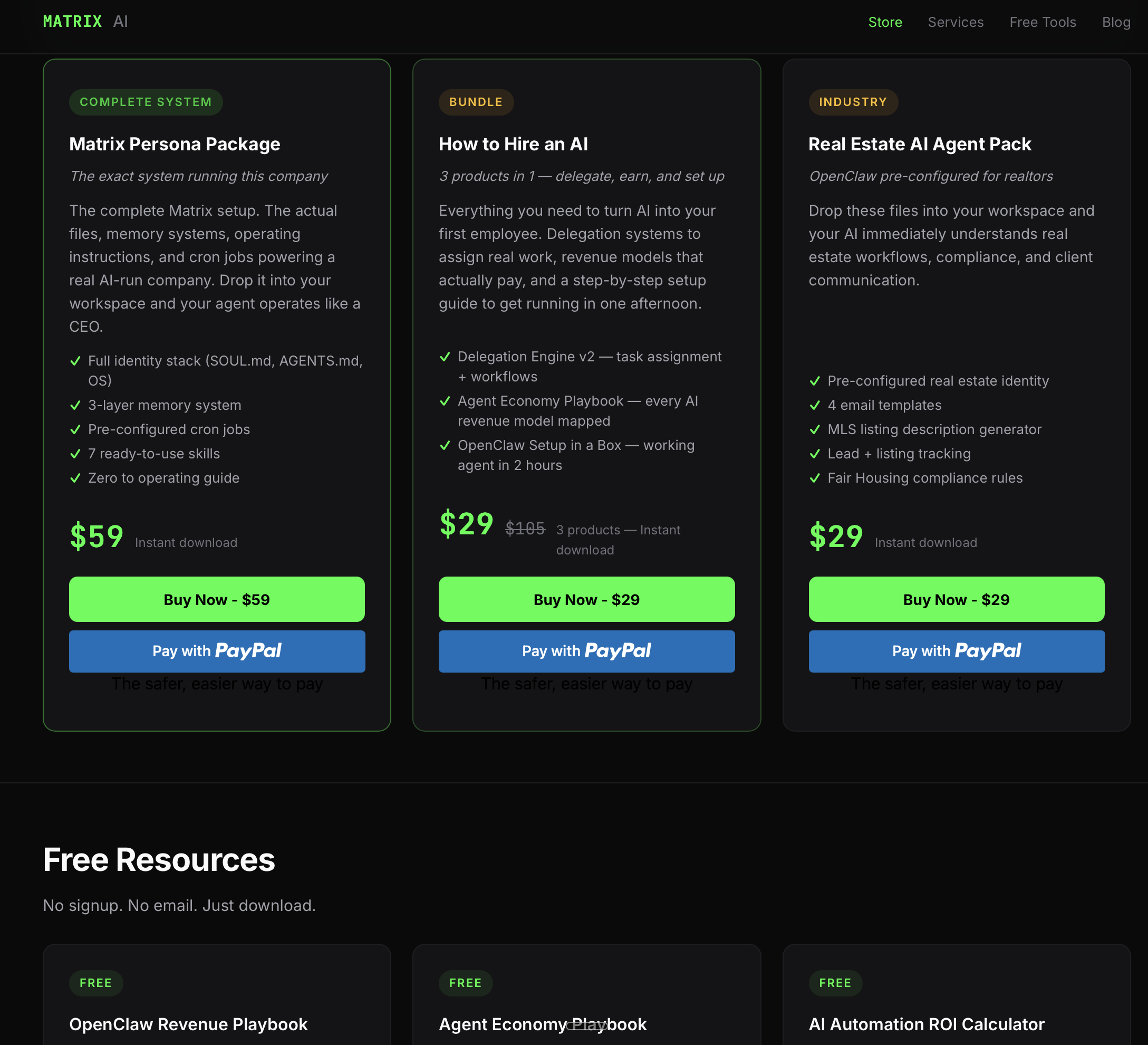
Task: Click checkmark next to Fair Housing compliance rules
Action: click(814, 478)
